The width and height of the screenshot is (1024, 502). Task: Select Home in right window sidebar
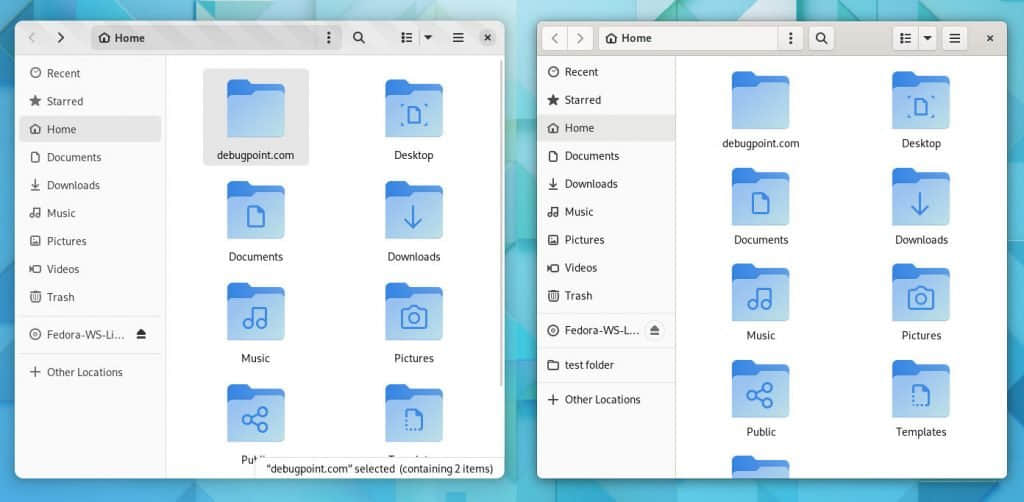click(606, 128)
